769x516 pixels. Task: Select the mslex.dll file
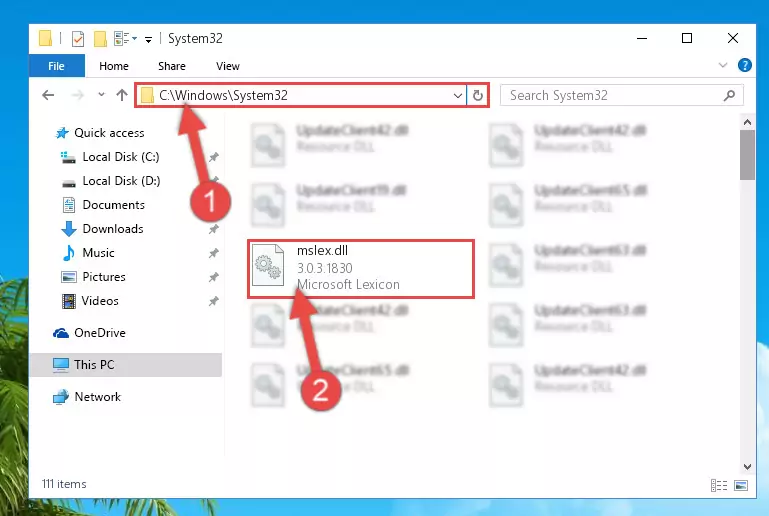(361, 268)
